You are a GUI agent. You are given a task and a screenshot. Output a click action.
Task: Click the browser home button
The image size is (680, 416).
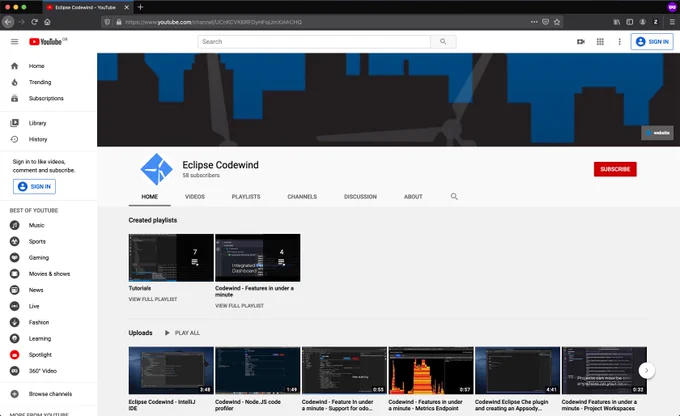click(48, 22)
